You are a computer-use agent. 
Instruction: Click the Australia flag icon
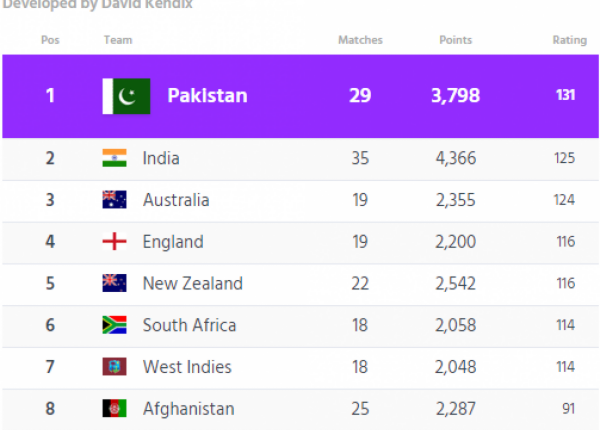coord(114,200)
